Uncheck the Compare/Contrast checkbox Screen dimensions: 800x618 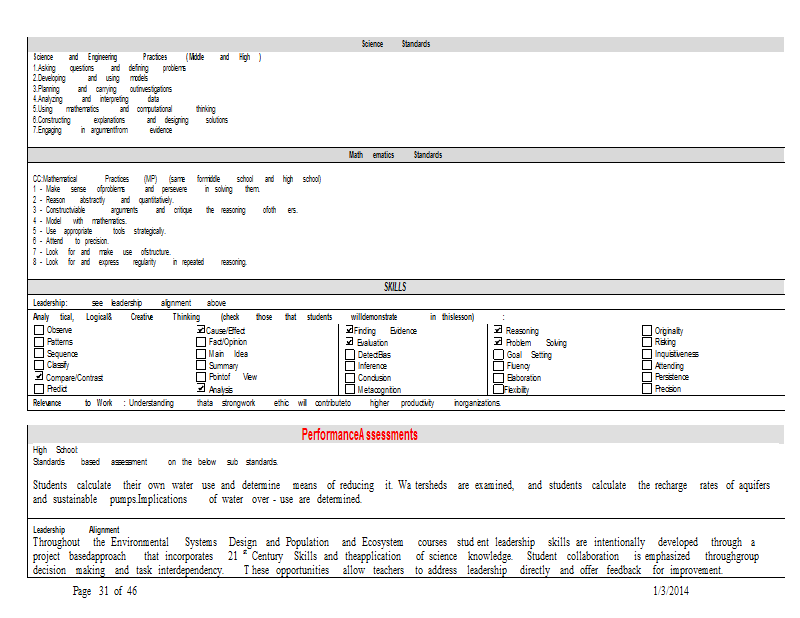(x=39, y=377)
